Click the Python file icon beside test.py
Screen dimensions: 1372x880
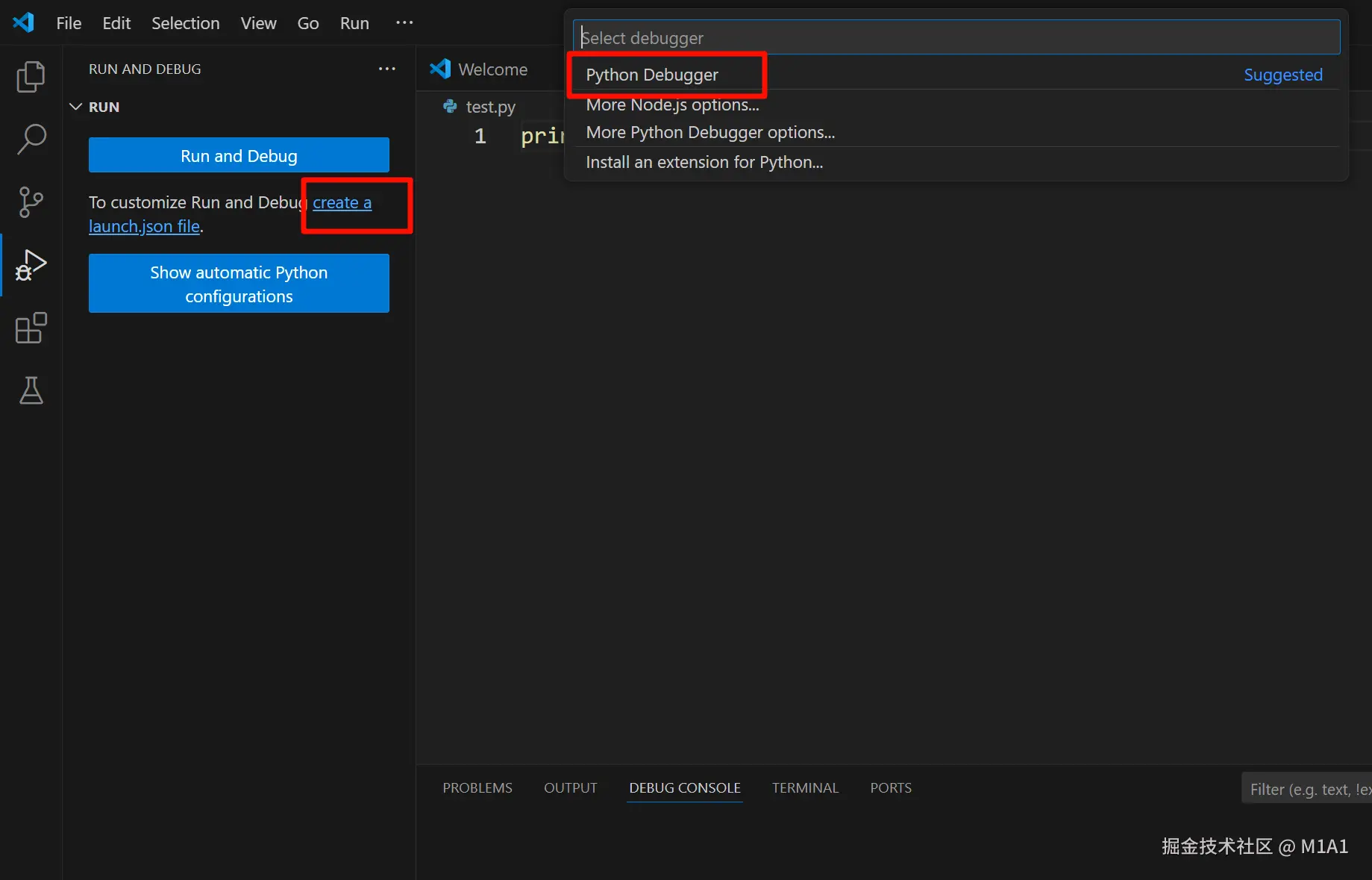tap(450, 107)
